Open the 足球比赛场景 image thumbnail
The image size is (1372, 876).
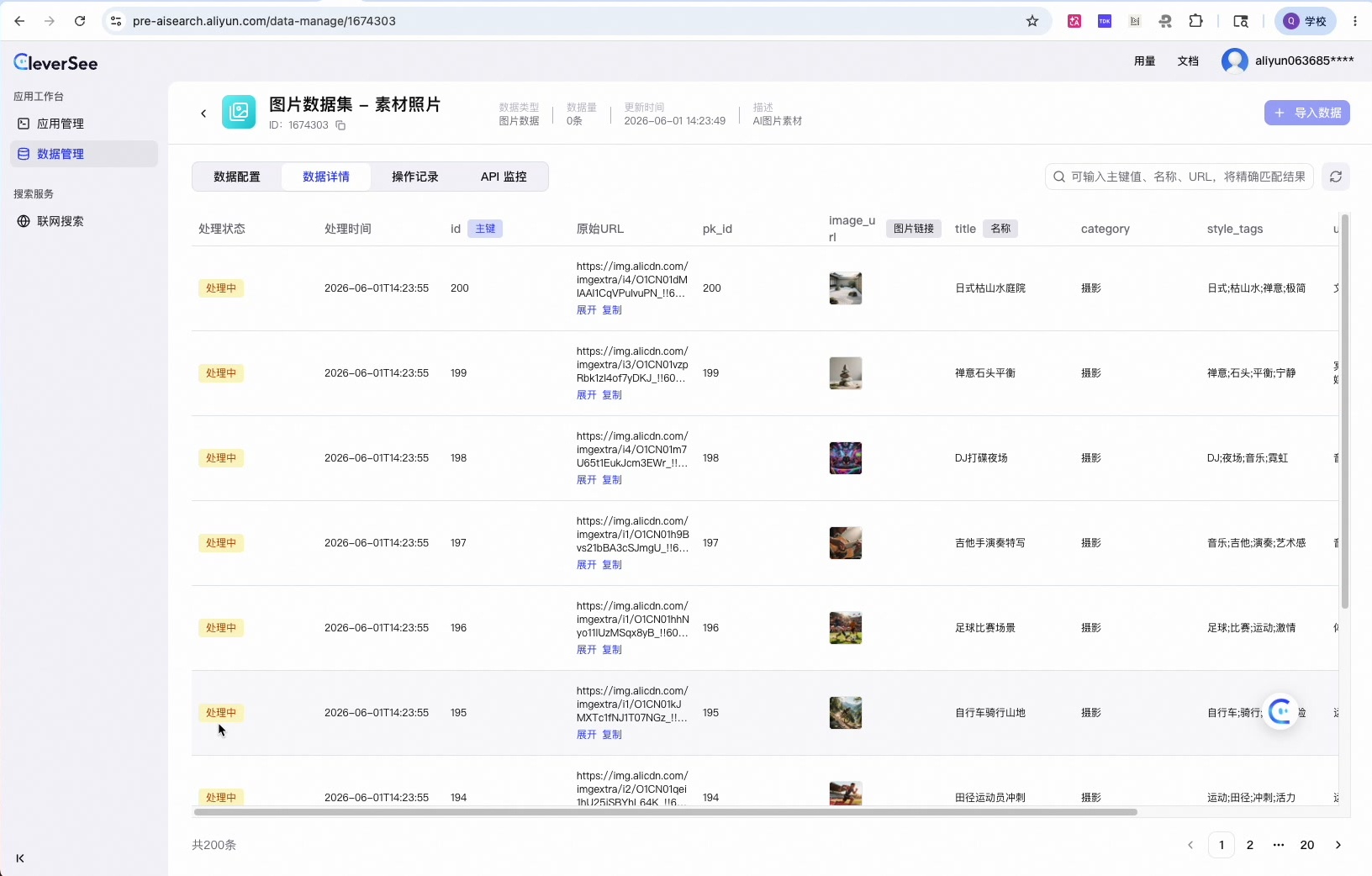coord(845,628)
